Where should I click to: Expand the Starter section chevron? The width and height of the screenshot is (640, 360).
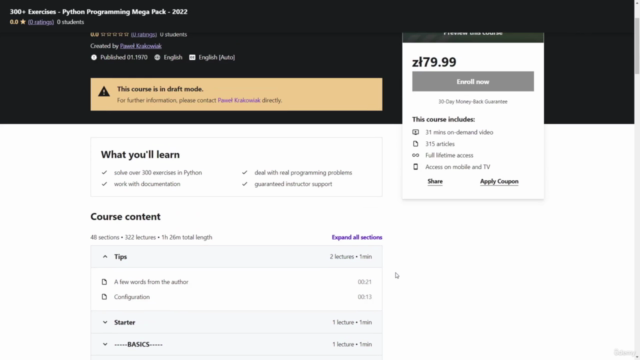coord(105,322)
